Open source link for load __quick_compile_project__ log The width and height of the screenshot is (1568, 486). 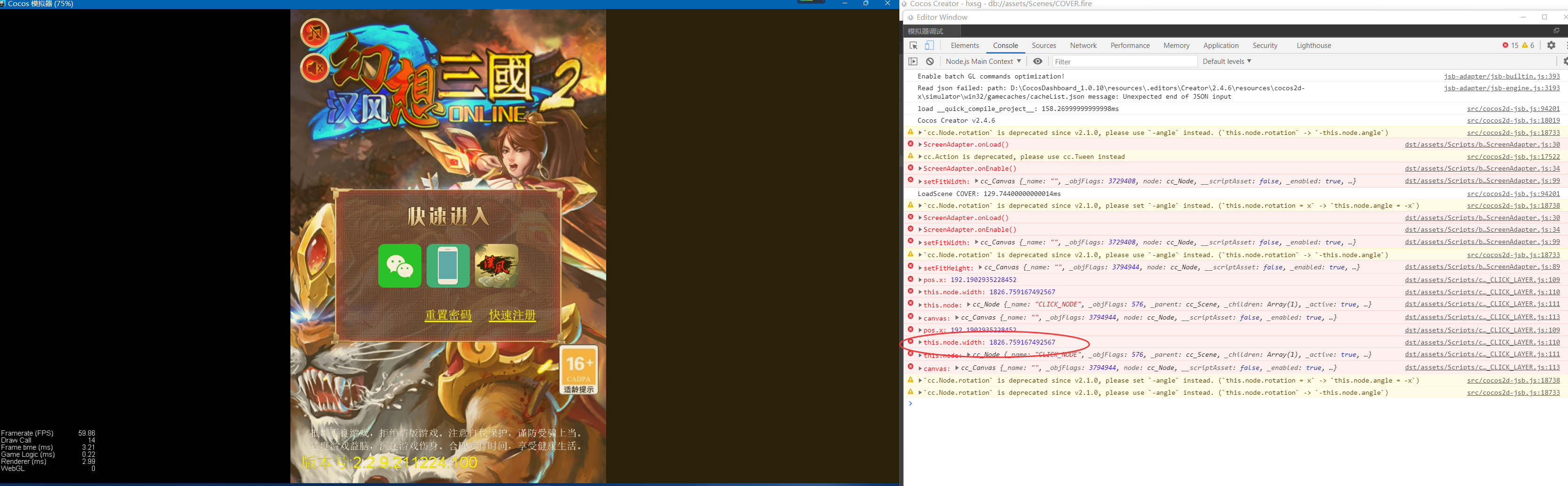[1513, 109]
